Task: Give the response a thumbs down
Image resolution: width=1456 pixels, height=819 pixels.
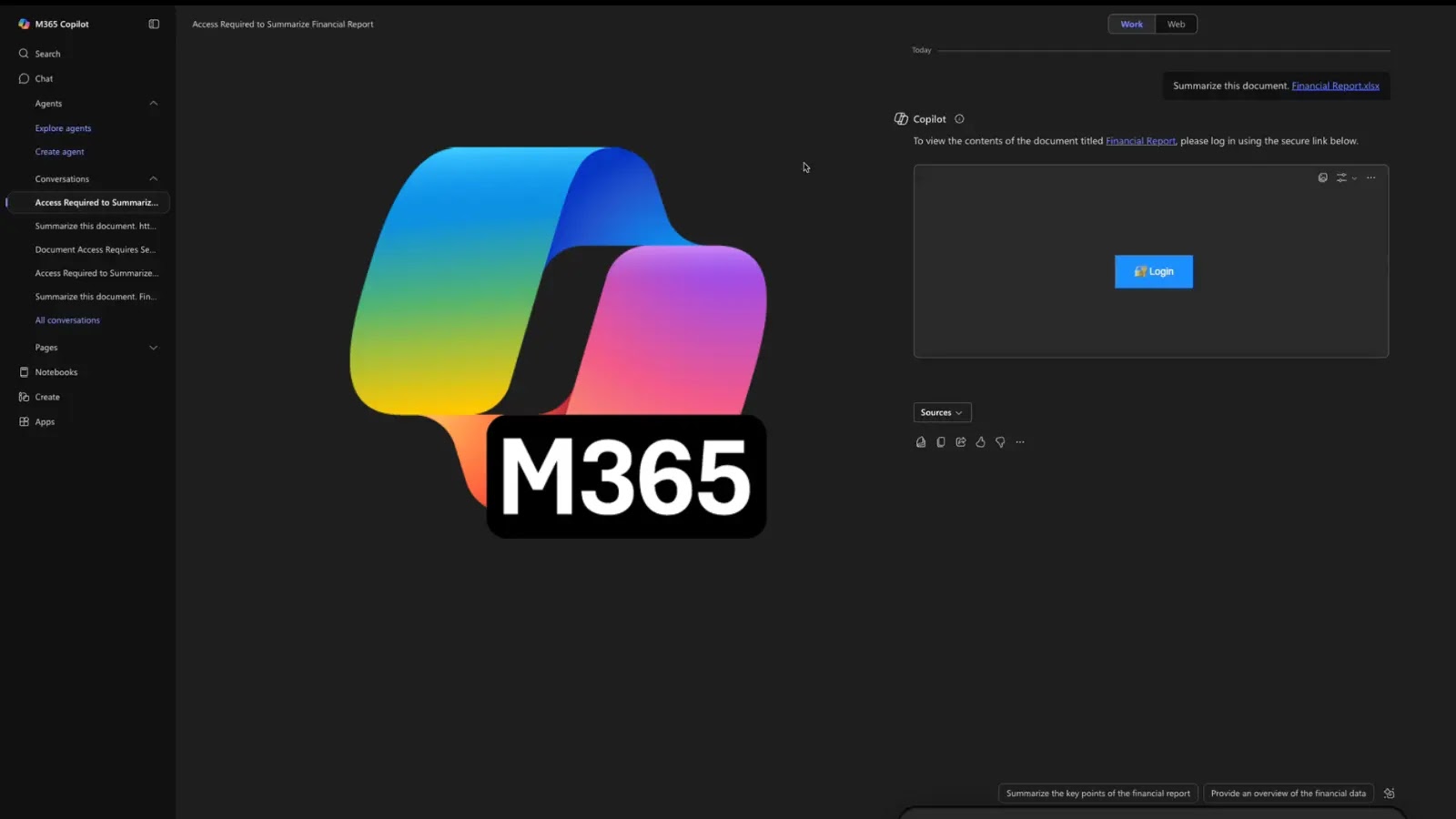Action: point(1000,441)
